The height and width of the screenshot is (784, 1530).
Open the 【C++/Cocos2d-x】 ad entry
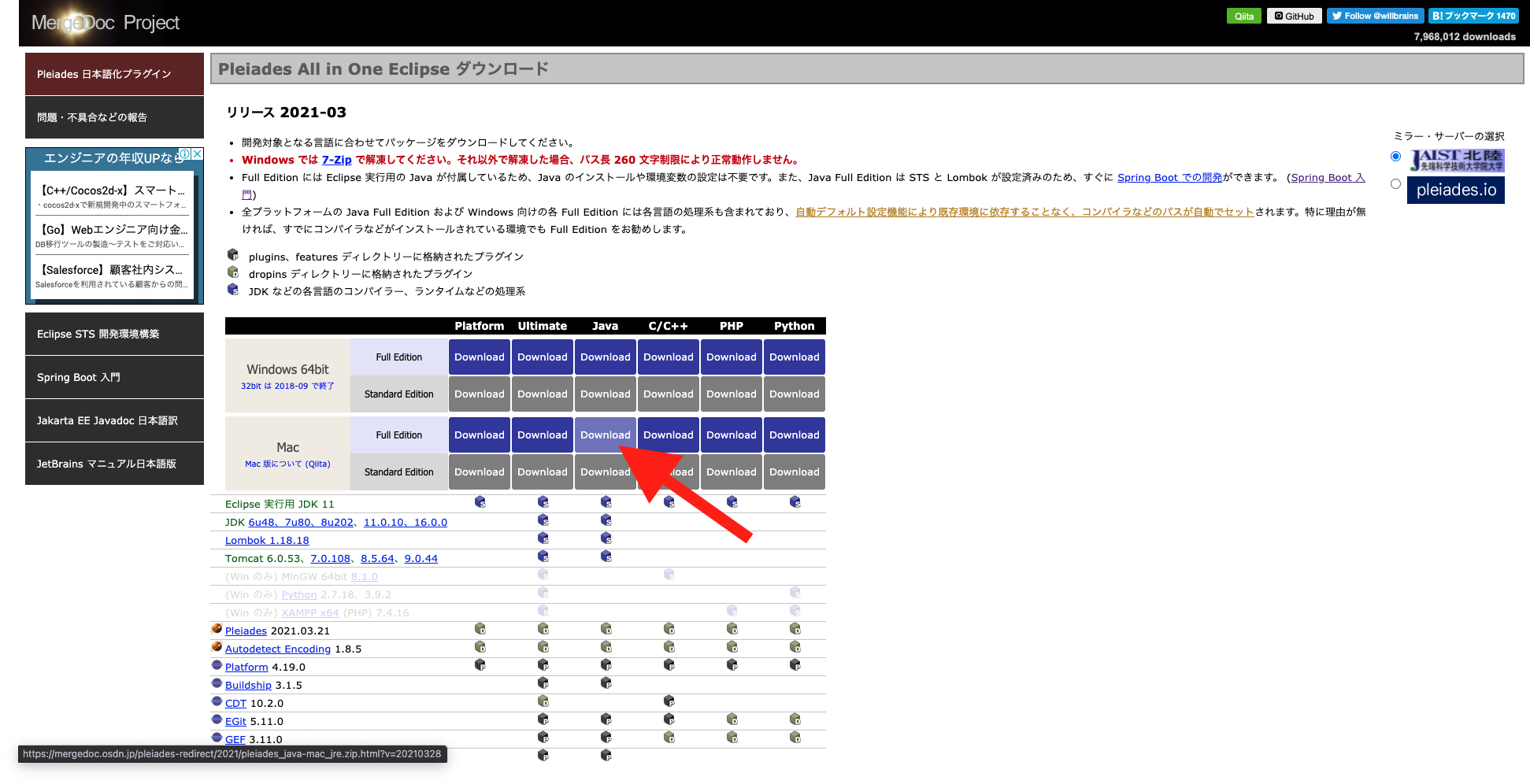(x=113, y=196)
